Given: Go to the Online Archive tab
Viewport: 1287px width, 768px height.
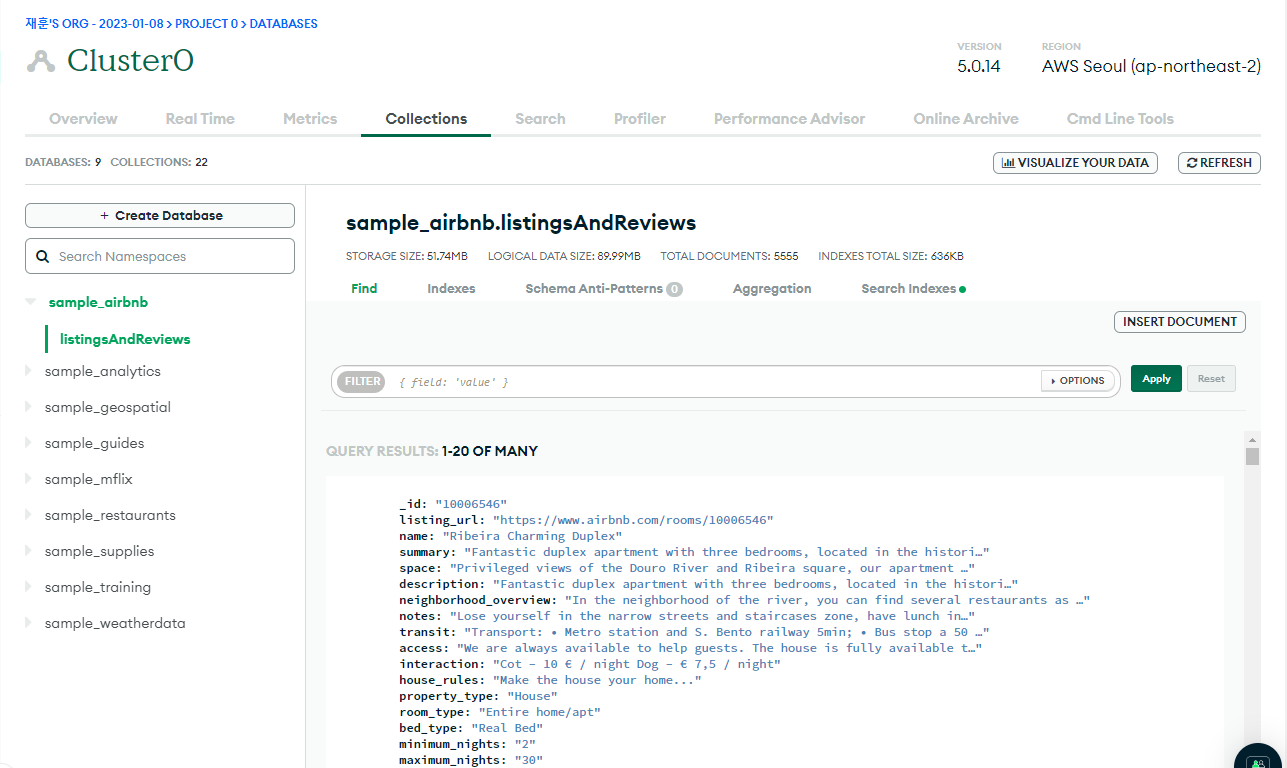Looking at the screenshot, I should (966, 118).
